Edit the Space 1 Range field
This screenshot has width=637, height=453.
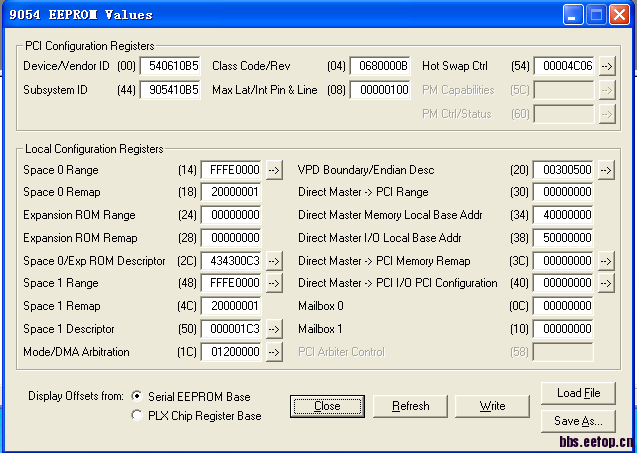pos(231,283)
